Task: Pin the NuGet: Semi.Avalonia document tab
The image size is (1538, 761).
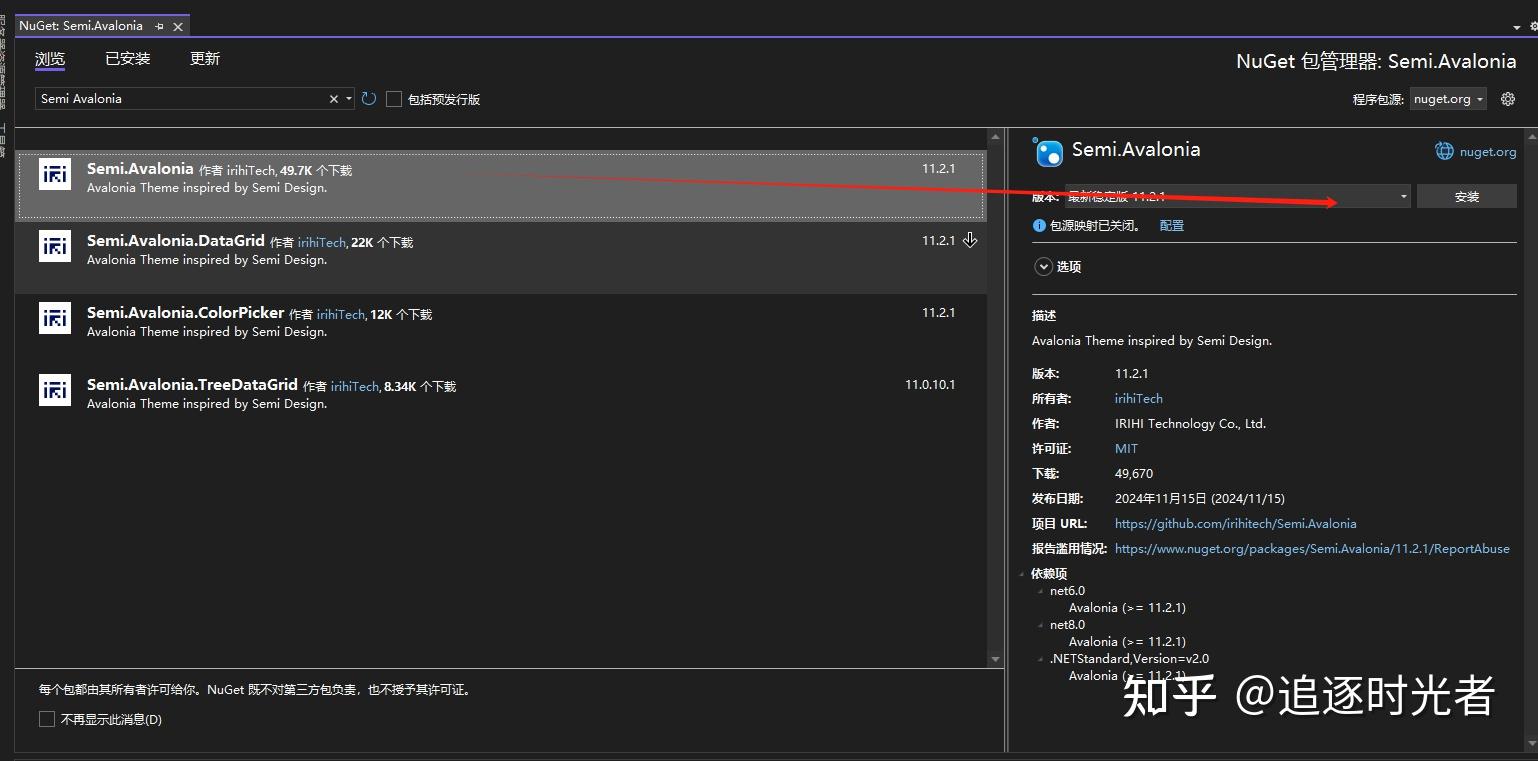Action: click(159, 25)
